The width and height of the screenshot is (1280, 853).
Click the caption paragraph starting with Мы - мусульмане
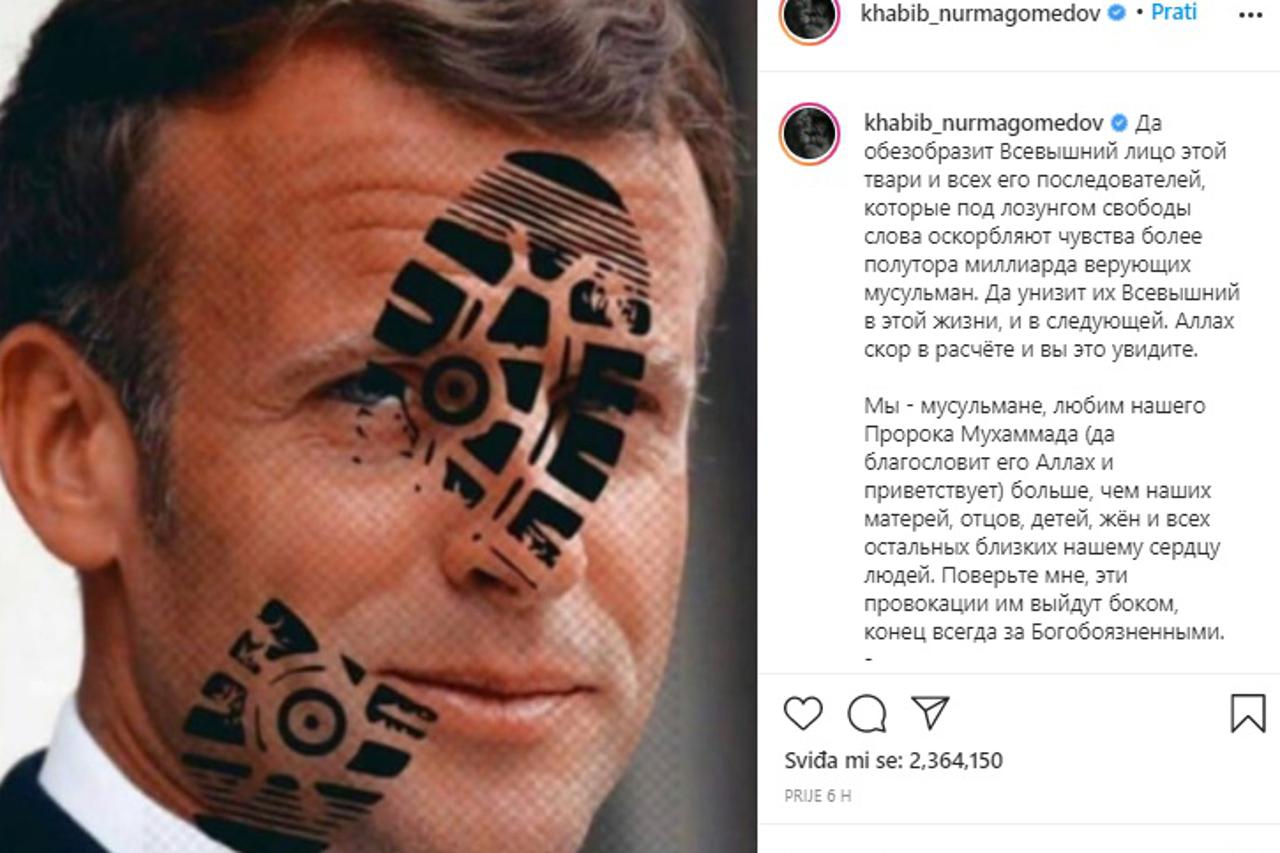(1044, 519)
